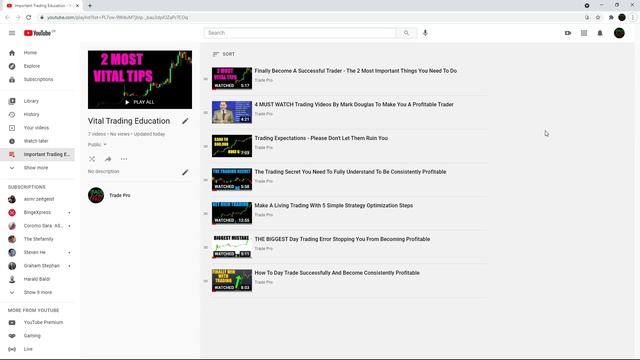This screenshot has width=640, height=360.
Task: Edit the playlist title pencil icon
Action: point(185,121)
